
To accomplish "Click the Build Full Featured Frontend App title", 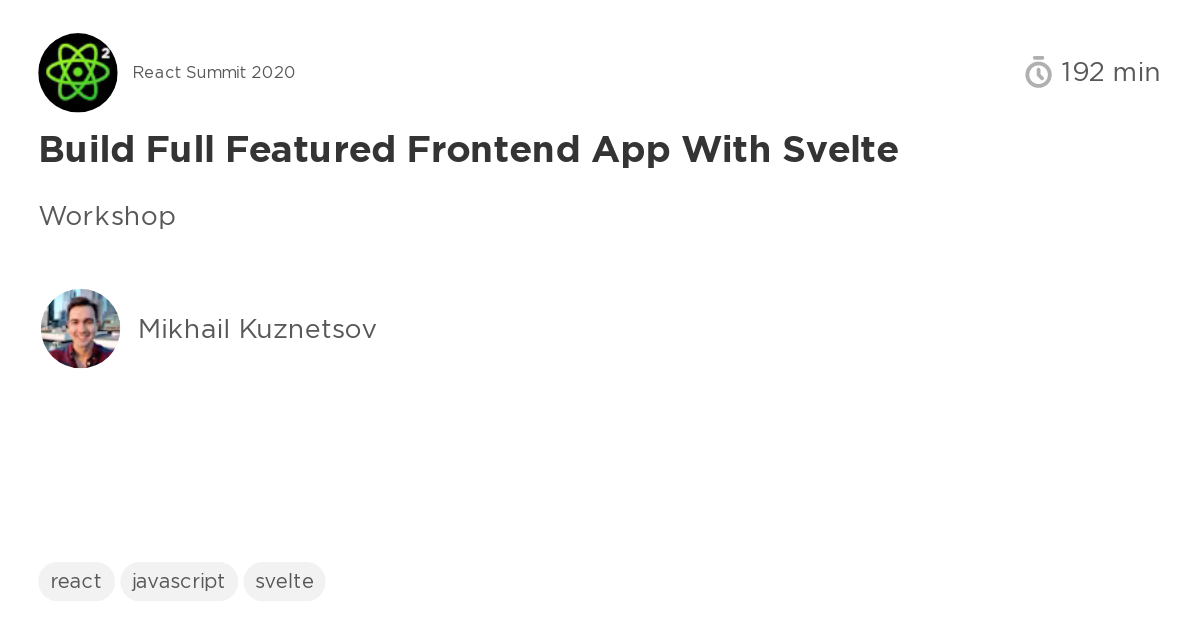I will [468, 149].
